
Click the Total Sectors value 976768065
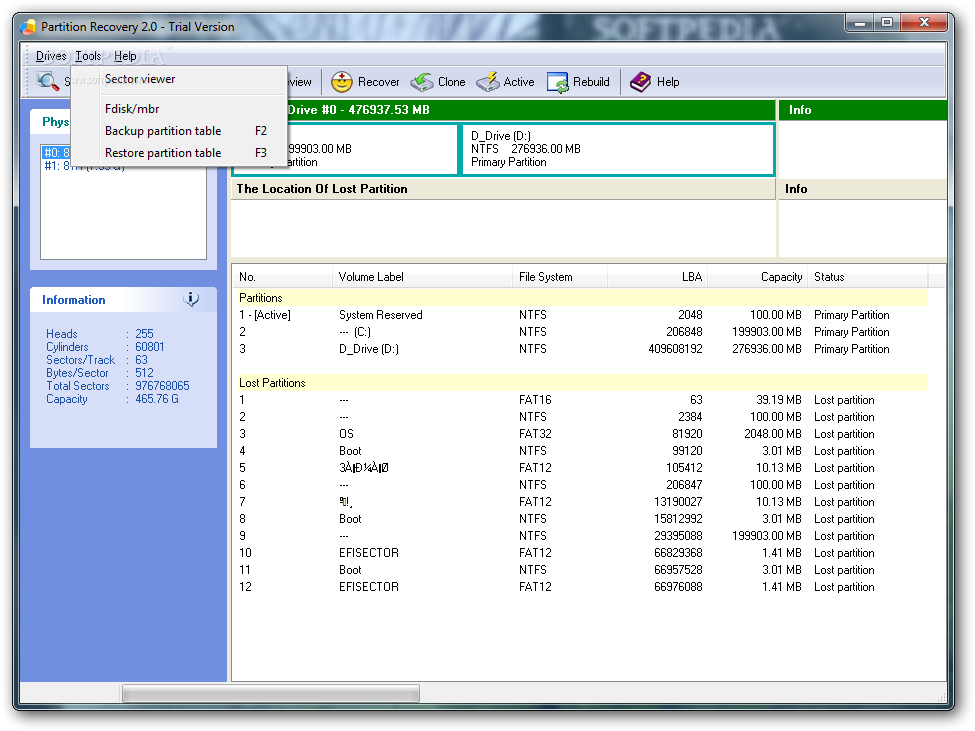(x=162, y=386)
